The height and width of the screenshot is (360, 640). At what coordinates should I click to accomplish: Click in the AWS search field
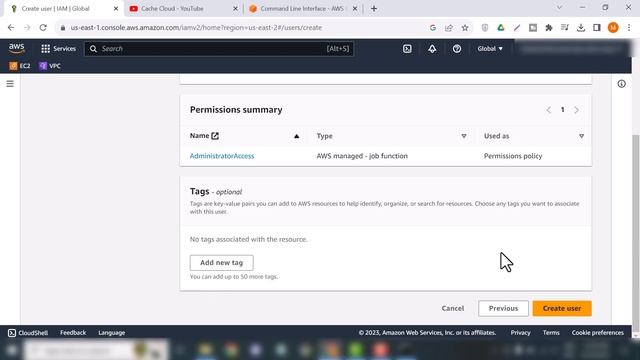(x=219, y=49)
